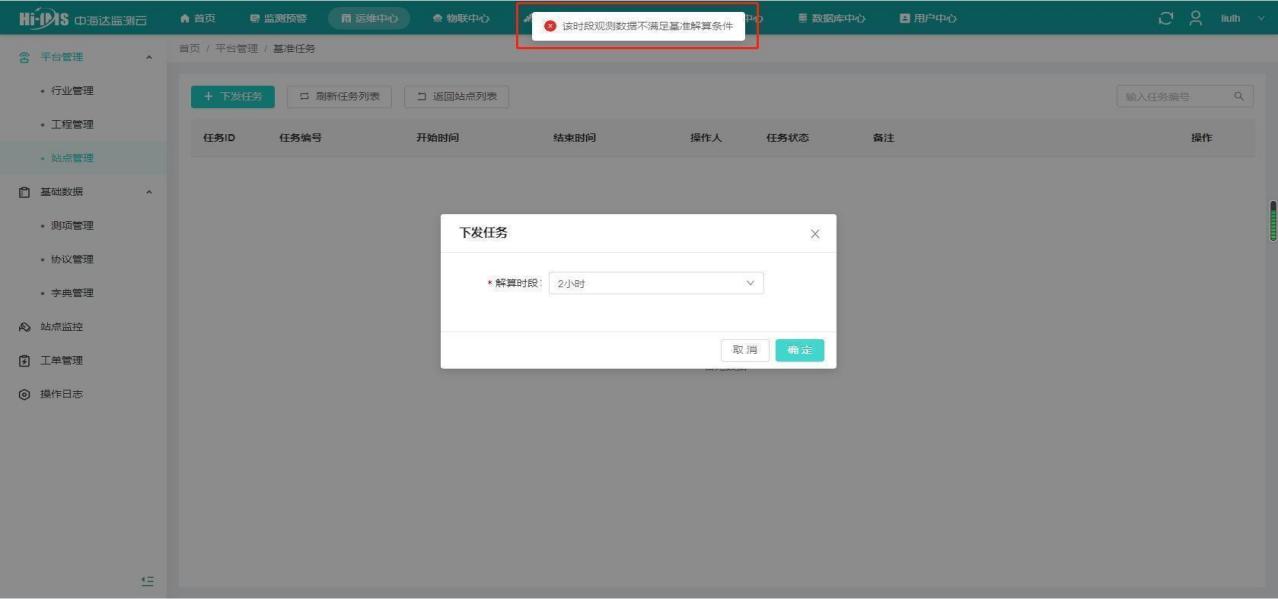Click the user avatar icon
This screenshot has width=1278, height=599.
coord(1195,18)
